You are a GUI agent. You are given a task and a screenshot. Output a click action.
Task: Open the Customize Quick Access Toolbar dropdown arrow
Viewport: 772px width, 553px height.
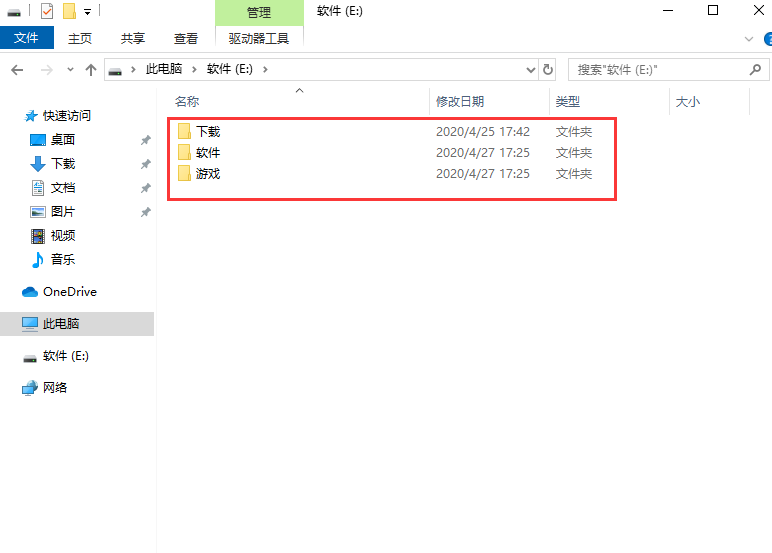(88, 12)
